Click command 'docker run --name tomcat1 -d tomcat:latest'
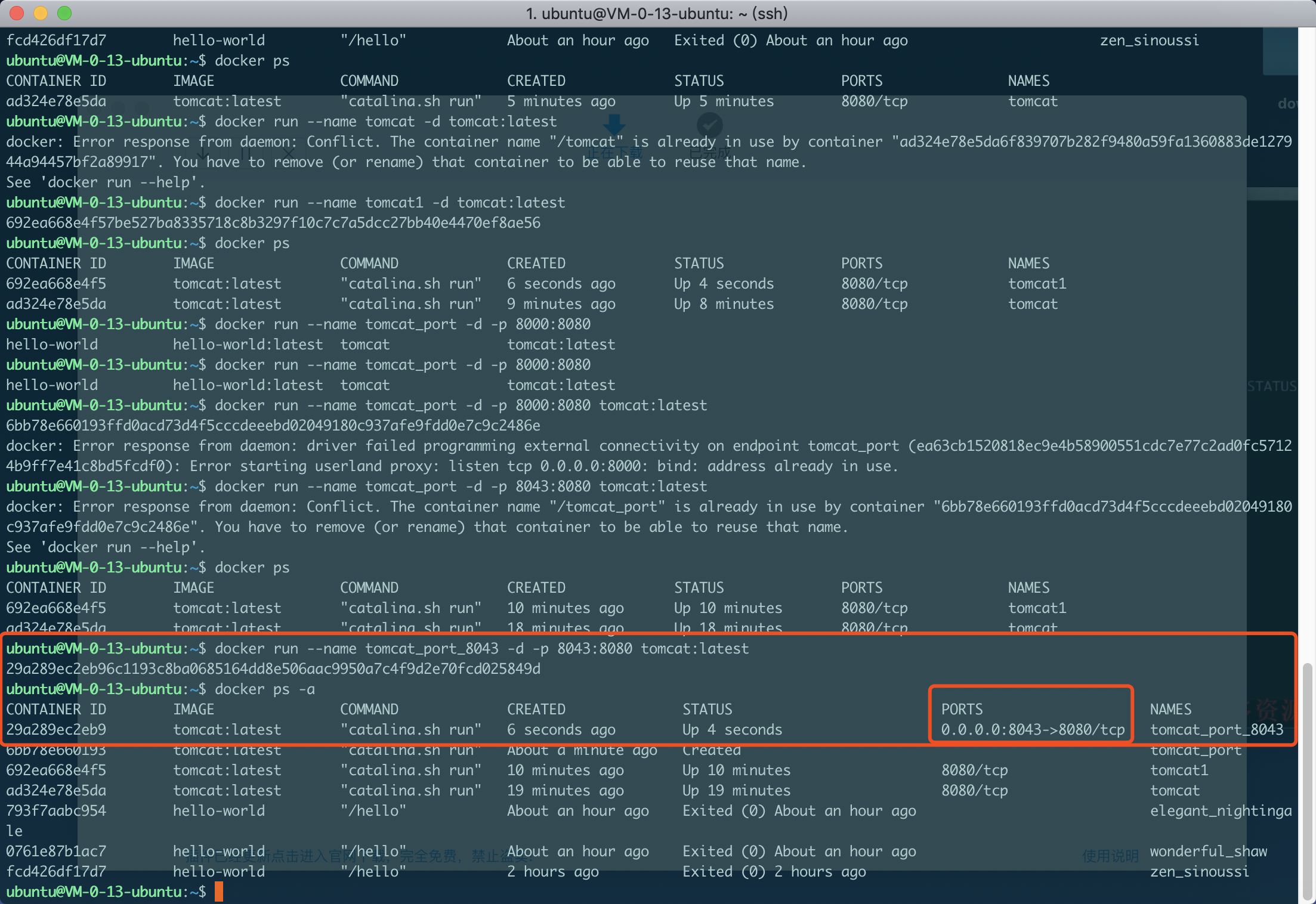 [390, 203]
